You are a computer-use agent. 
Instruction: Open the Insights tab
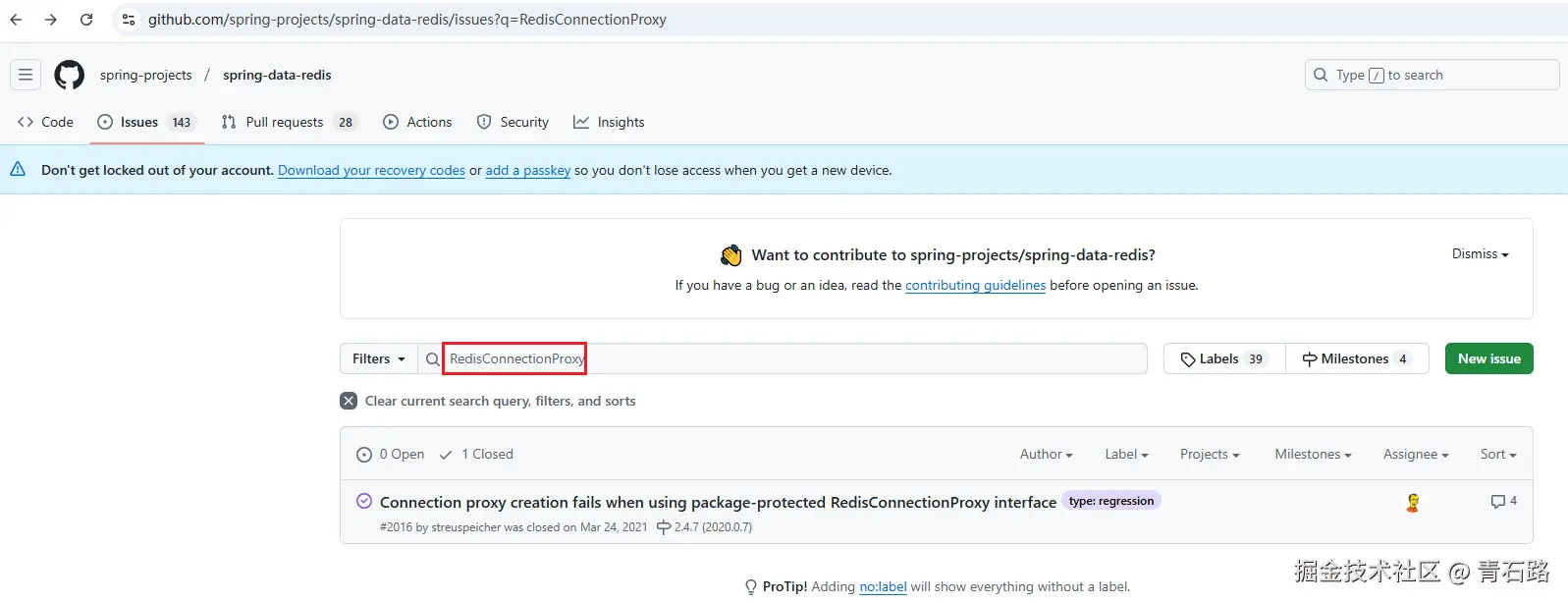(x=609, y=122)
